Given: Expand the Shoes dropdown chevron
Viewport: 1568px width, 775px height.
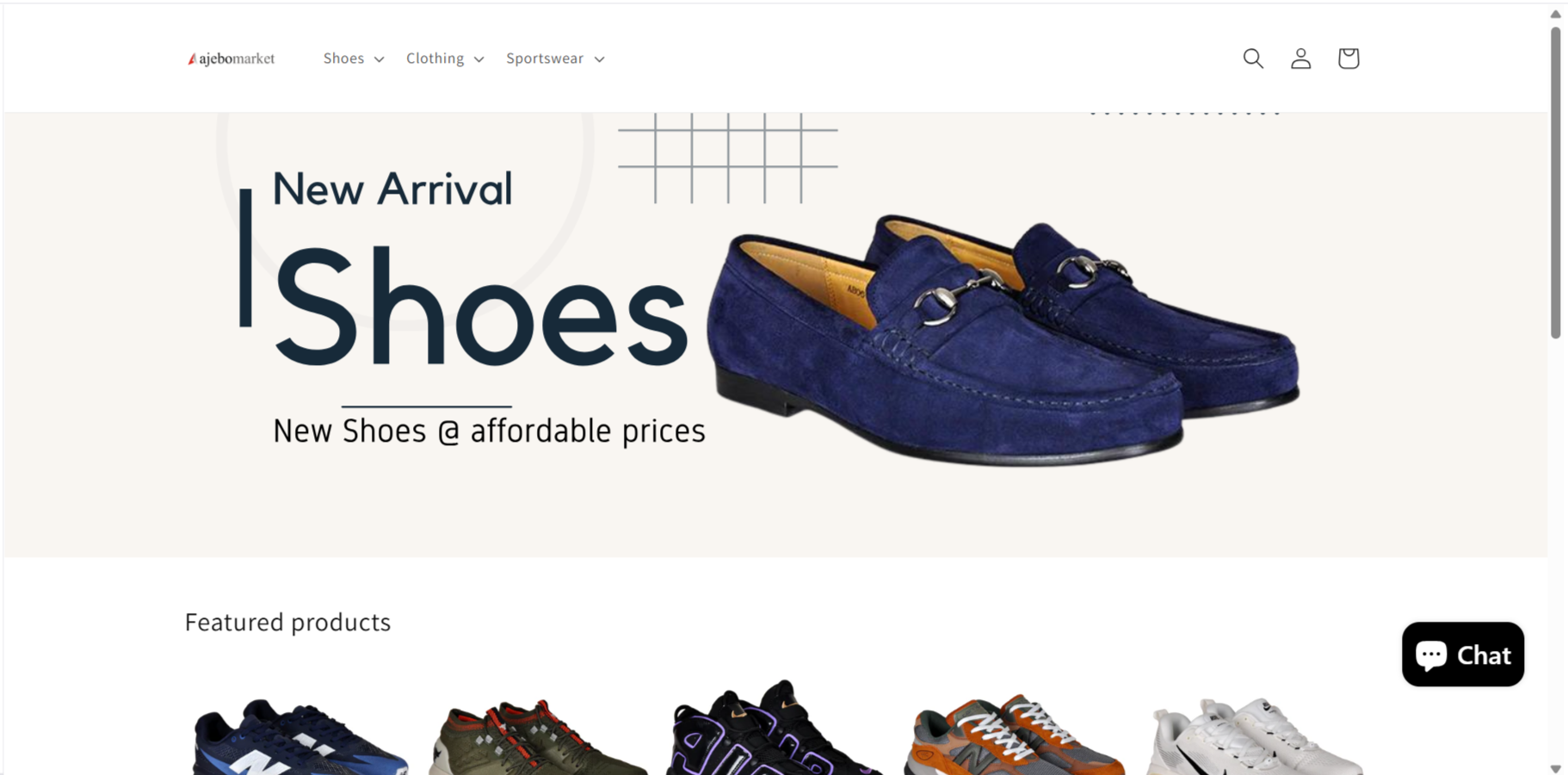Looking at the screenshot, I should point(379,59).
